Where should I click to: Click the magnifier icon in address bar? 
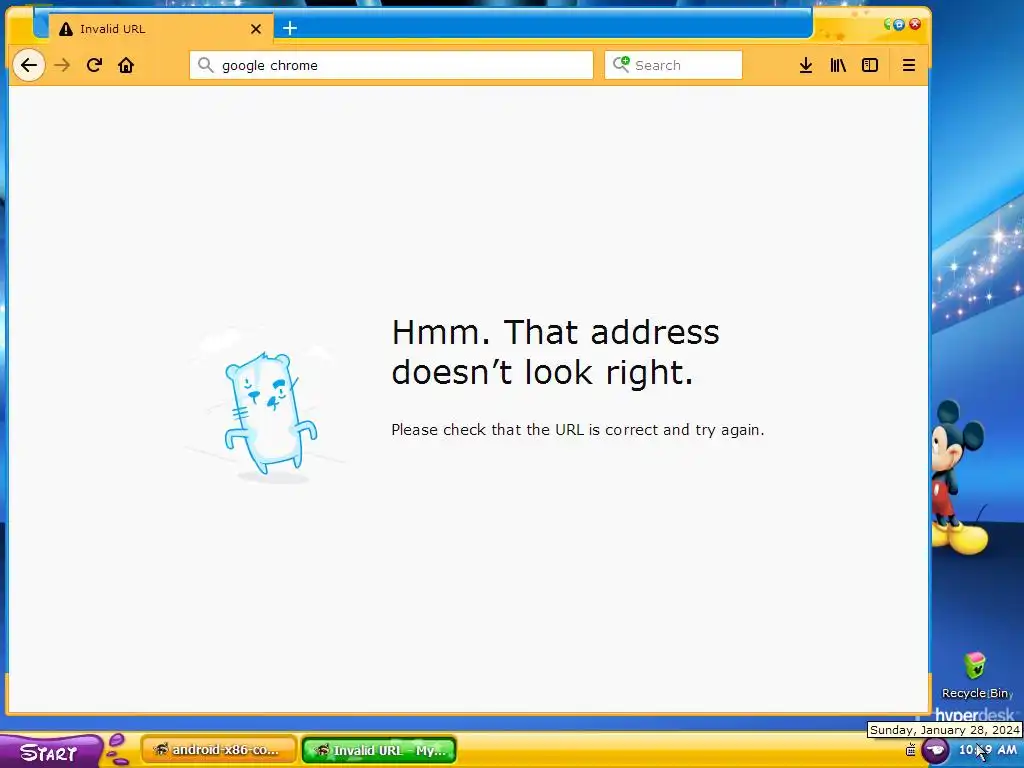point(206,65)
